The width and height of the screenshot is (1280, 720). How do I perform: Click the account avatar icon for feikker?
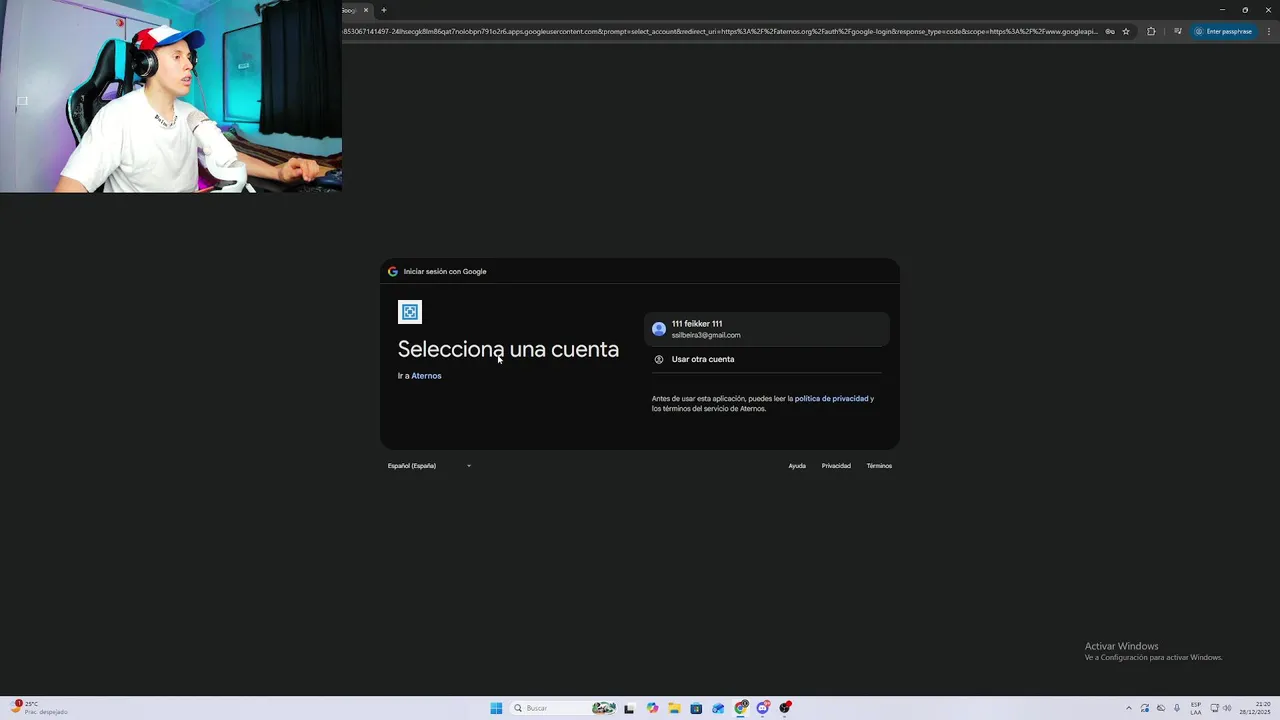click(659, 329)
